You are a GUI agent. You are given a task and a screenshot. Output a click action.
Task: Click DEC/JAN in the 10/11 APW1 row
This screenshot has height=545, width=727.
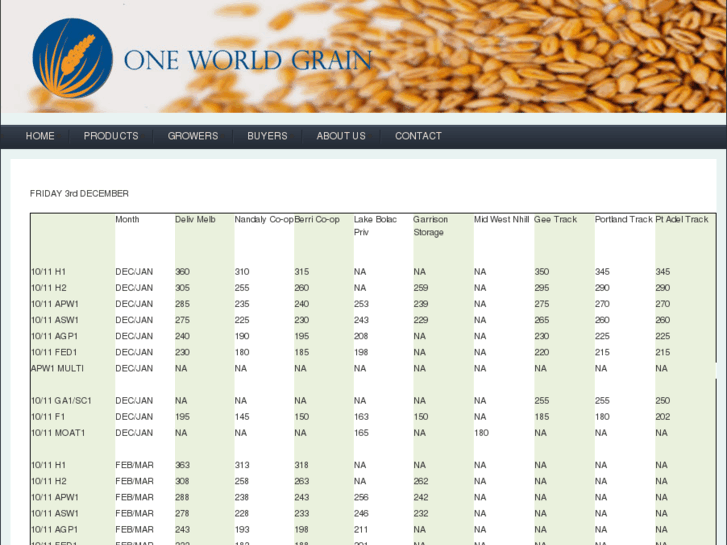pos(134,304)
